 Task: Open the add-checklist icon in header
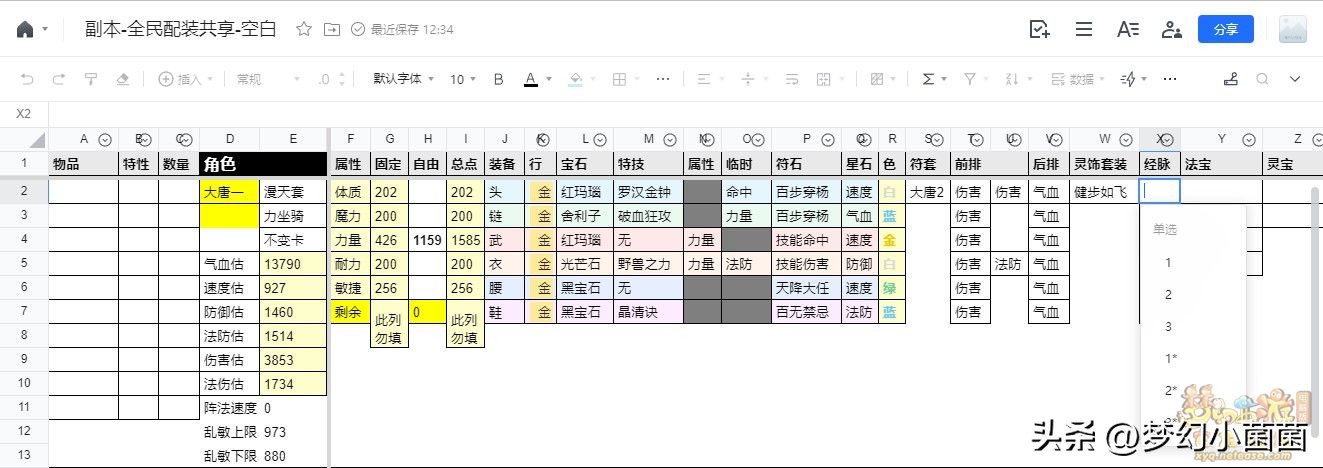pyautogui.click(x=1040, y=29)
